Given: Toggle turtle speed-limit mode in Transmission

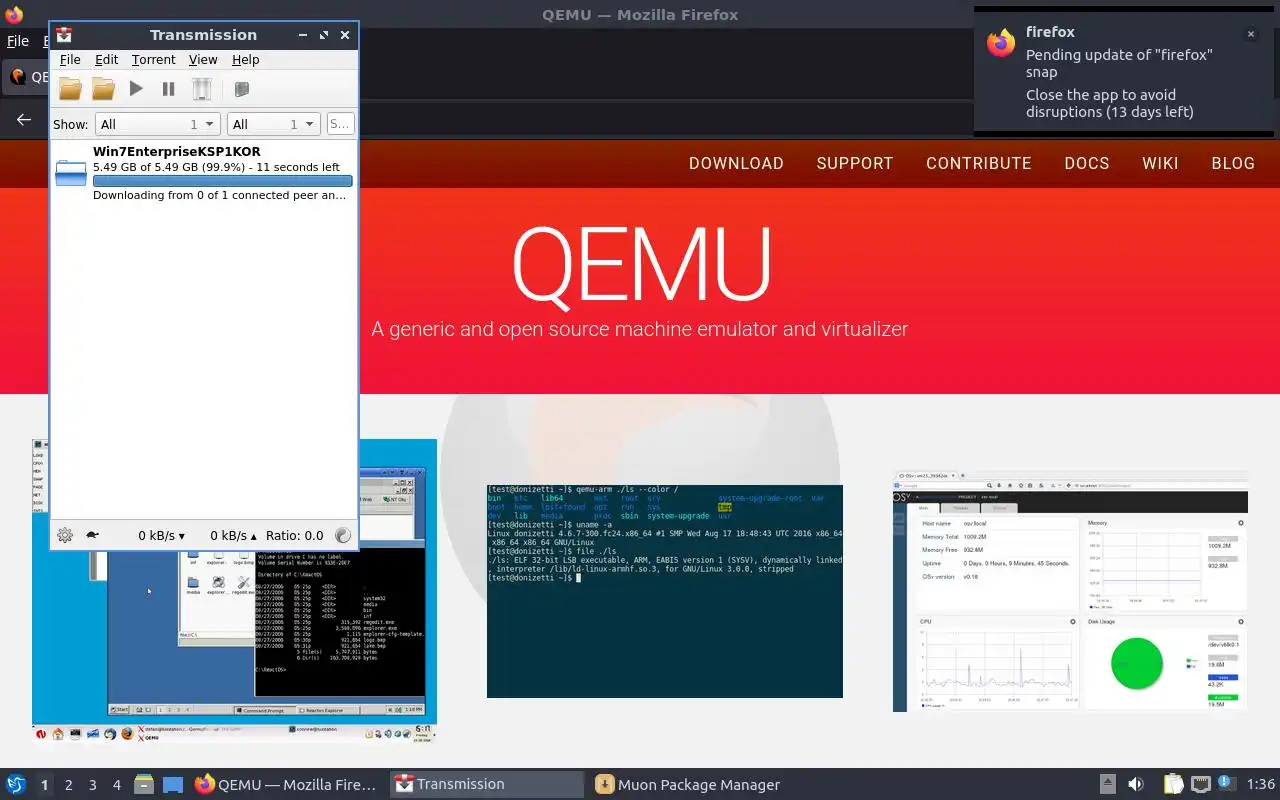Looking at the screenshot, I should point(92,535).
